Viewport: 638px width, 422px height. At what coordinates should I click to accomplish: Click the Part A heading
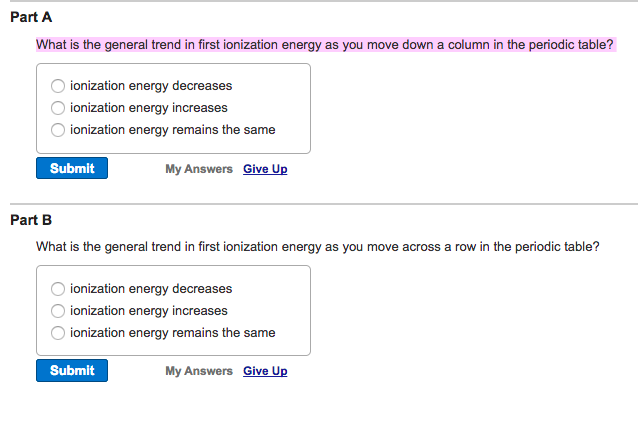(31, 18)
